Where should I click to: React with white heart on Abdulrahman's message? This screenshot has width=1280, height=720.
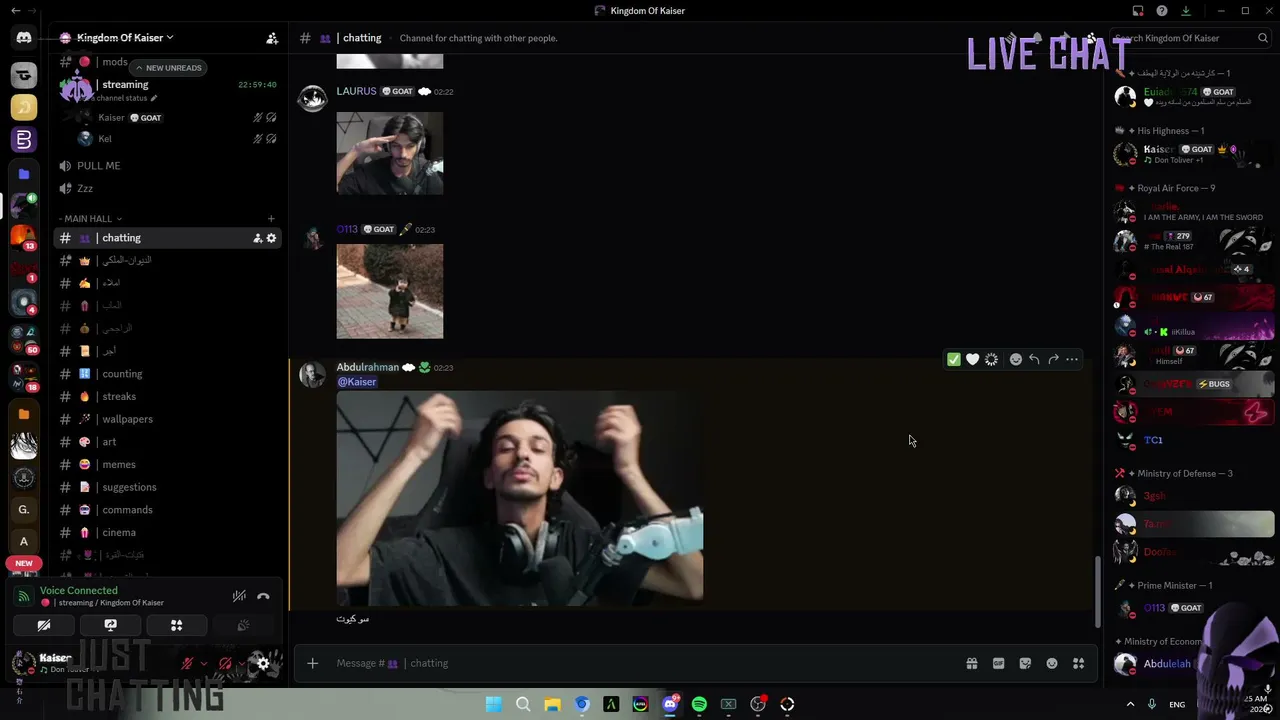(x=972, y=360)
